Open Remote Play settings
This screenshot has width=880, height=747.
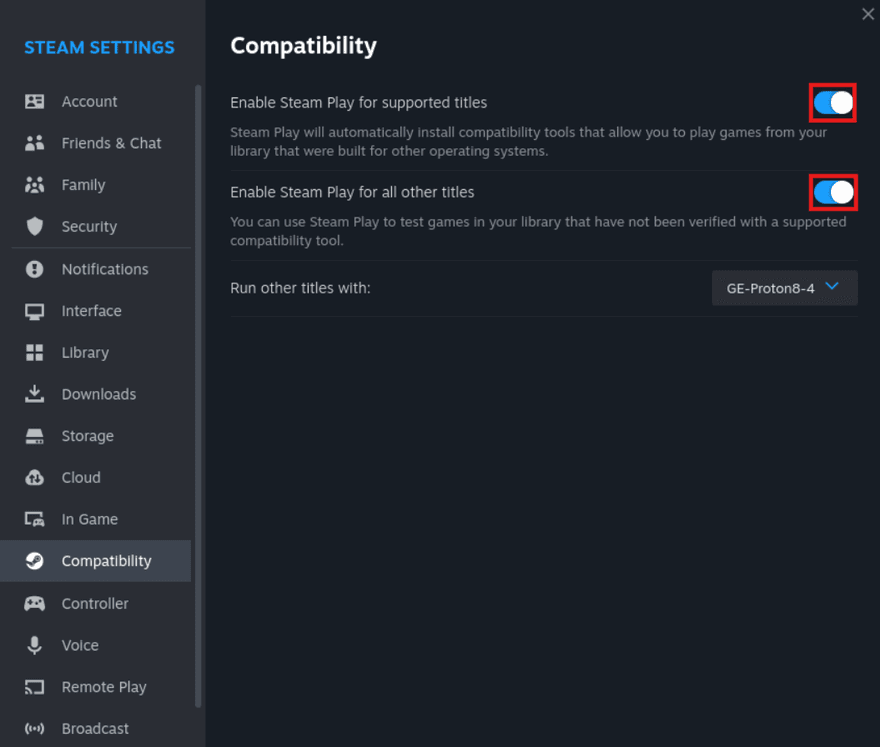tap(103, 687)
